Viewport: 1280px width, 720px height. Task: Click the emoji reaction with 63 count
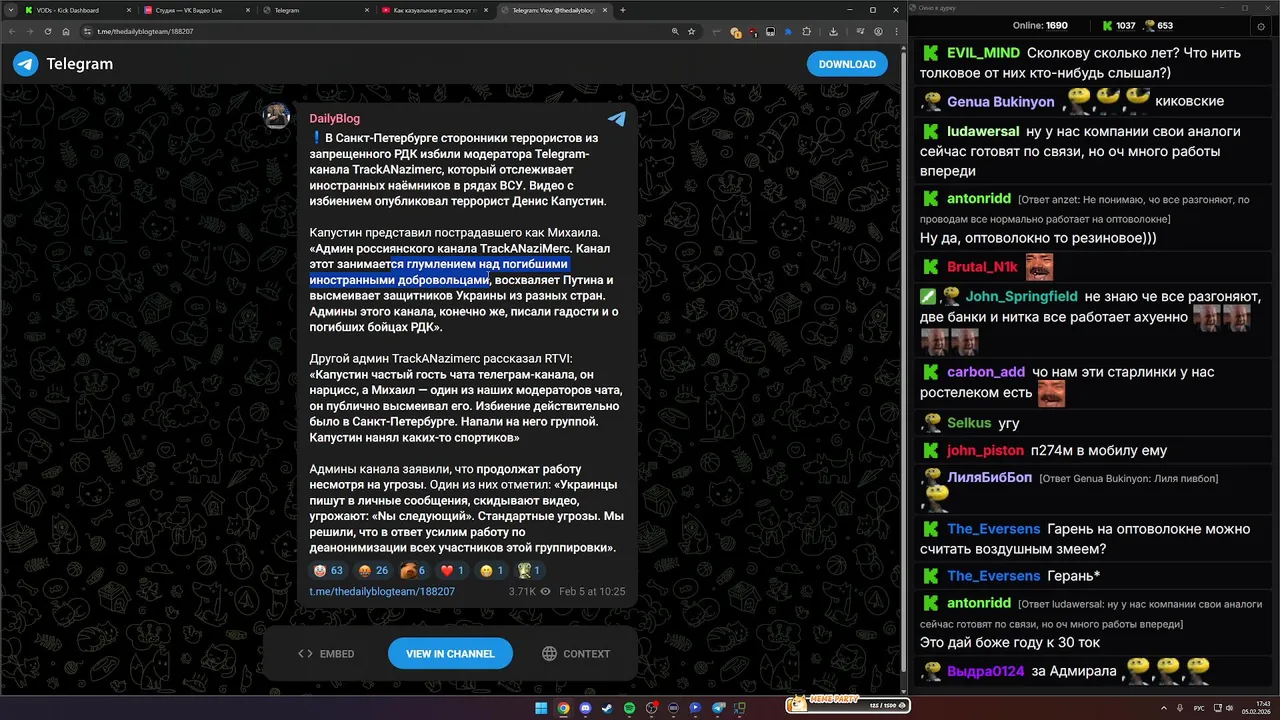pos(328,571)
